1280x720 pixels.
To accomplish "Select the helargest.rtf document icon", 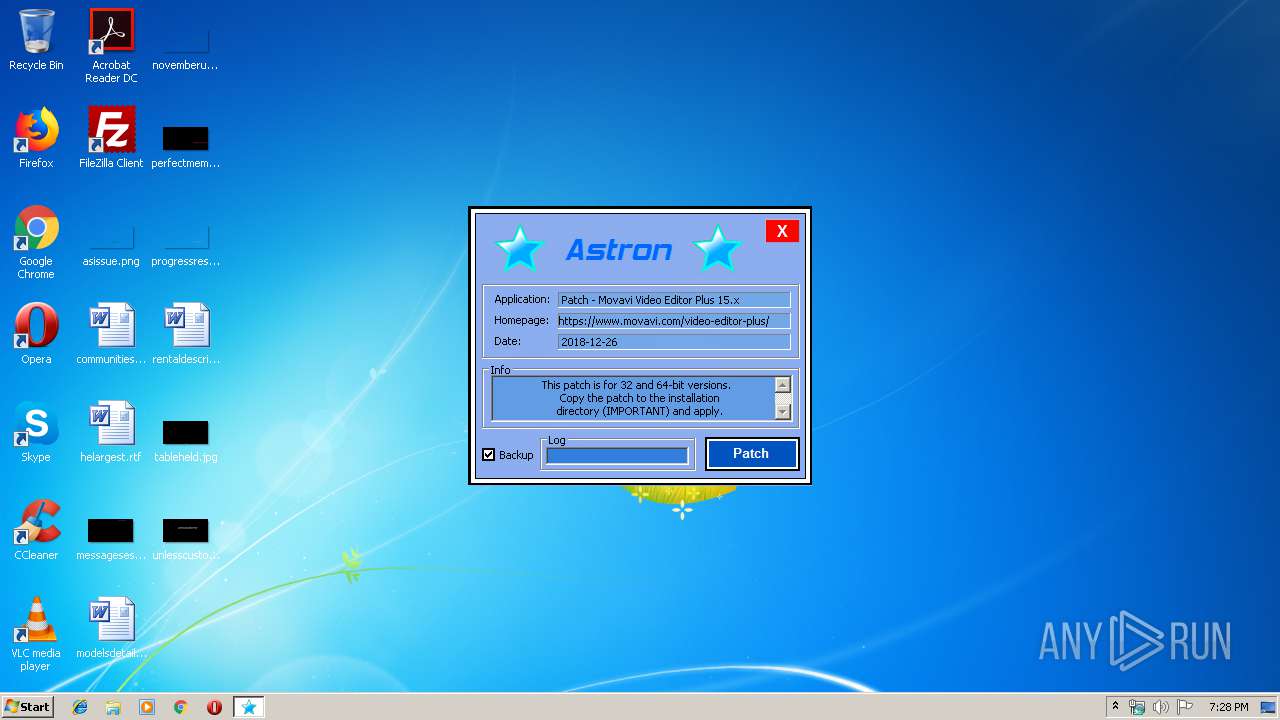I will 111,432.
